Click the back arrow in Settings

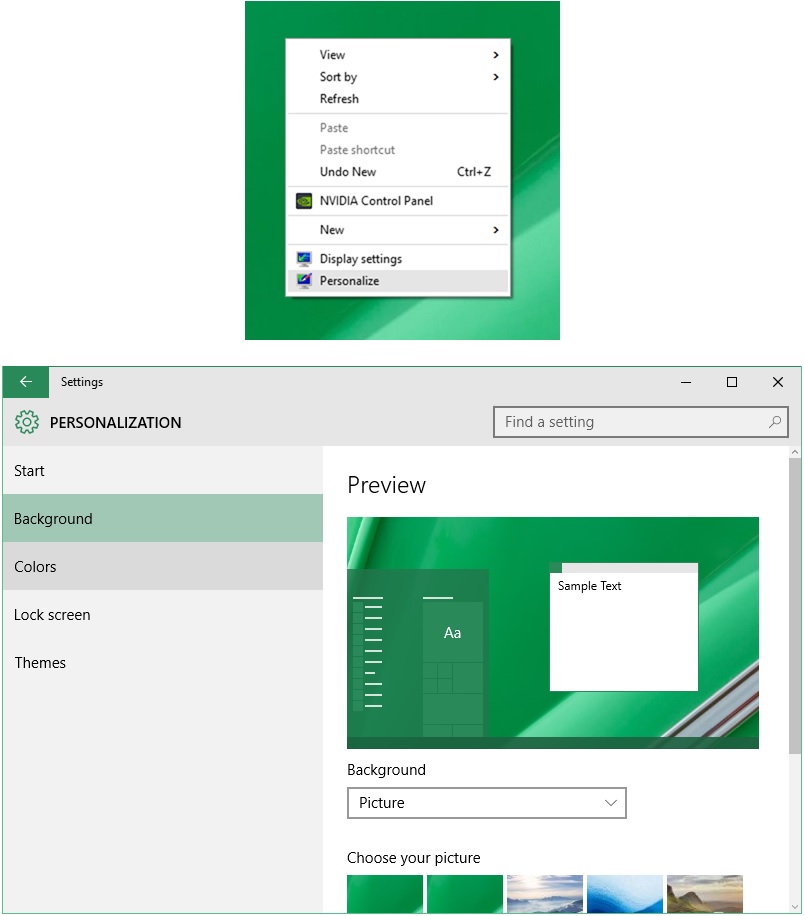(x=26, y=382)
